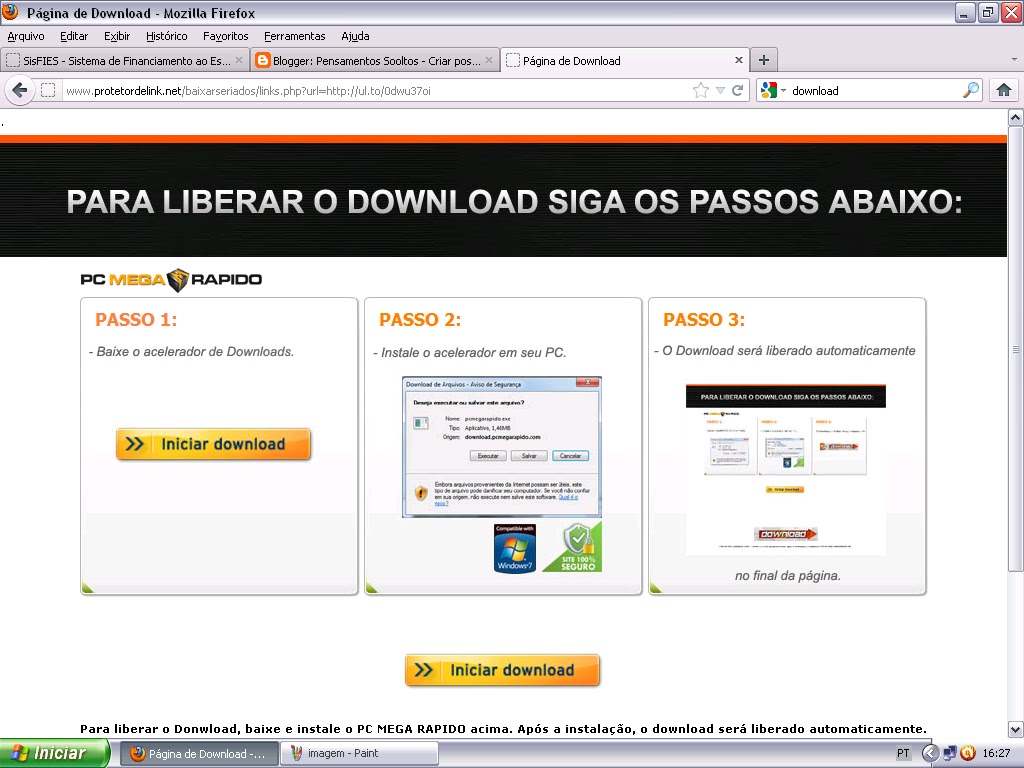The width and height of the screenshot is (1024, 768).
Task: Open the Arquivo menu
Action: 26,36
